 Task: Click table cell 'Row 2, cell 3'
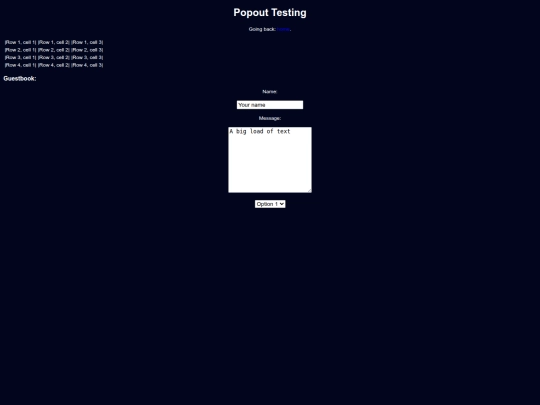tap(87, 50)
